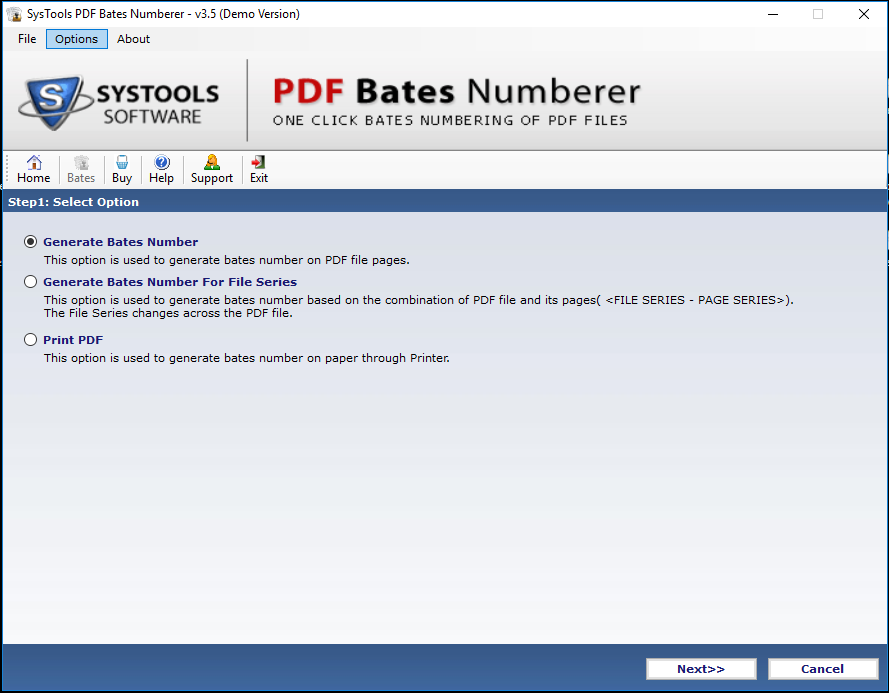Click the Cancel button
The width and height of the screenshot is (889, 693).
point(822,669)
